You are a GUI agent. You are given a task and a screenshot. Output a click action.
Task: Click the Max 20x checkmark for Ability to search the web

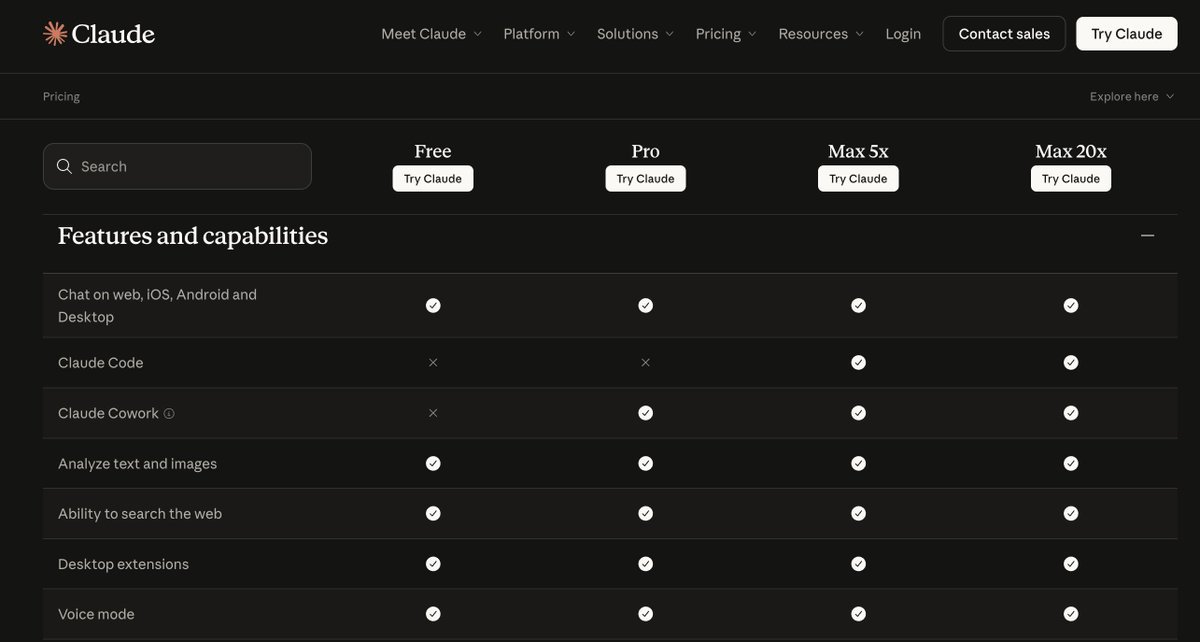coord(1071,513)
